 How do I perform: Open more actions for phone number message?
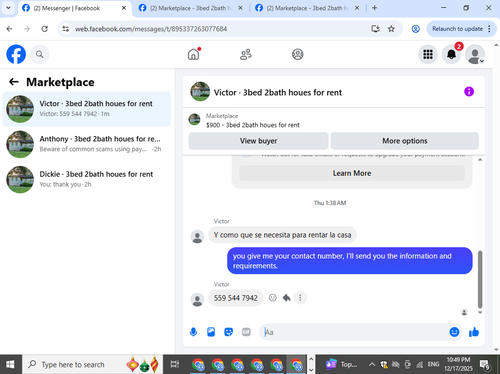300,298
